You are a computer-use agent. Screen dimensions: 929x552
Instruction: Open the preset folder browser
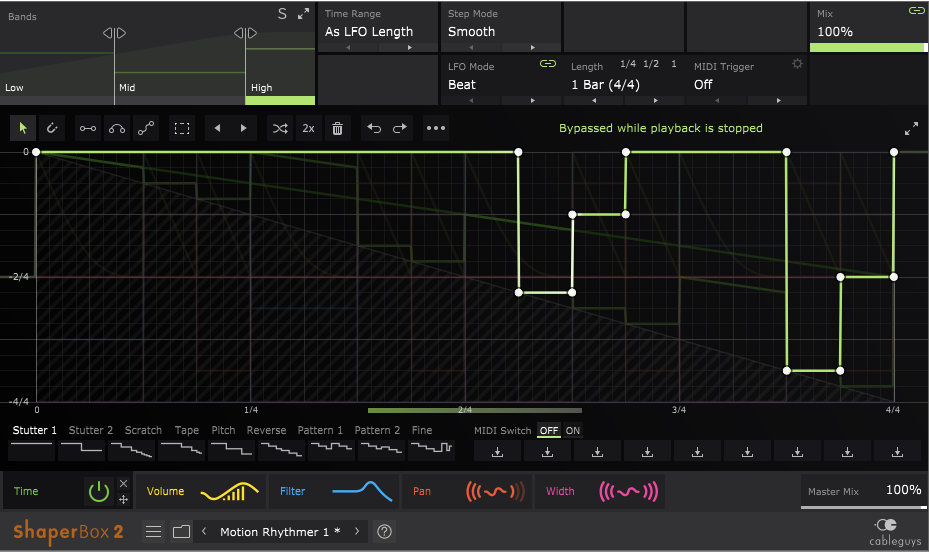[x=181, y=532]
